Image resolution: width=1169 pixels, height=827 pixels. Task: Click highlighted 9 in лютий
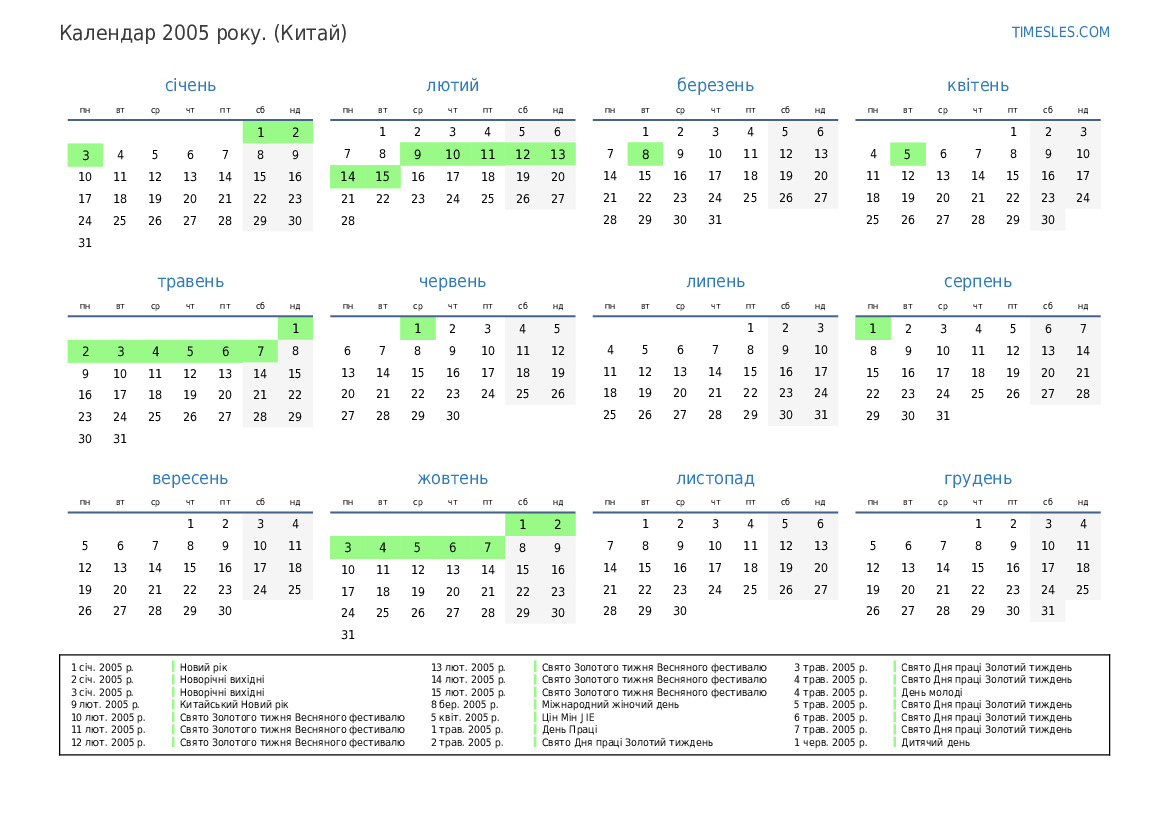point(417,154)
